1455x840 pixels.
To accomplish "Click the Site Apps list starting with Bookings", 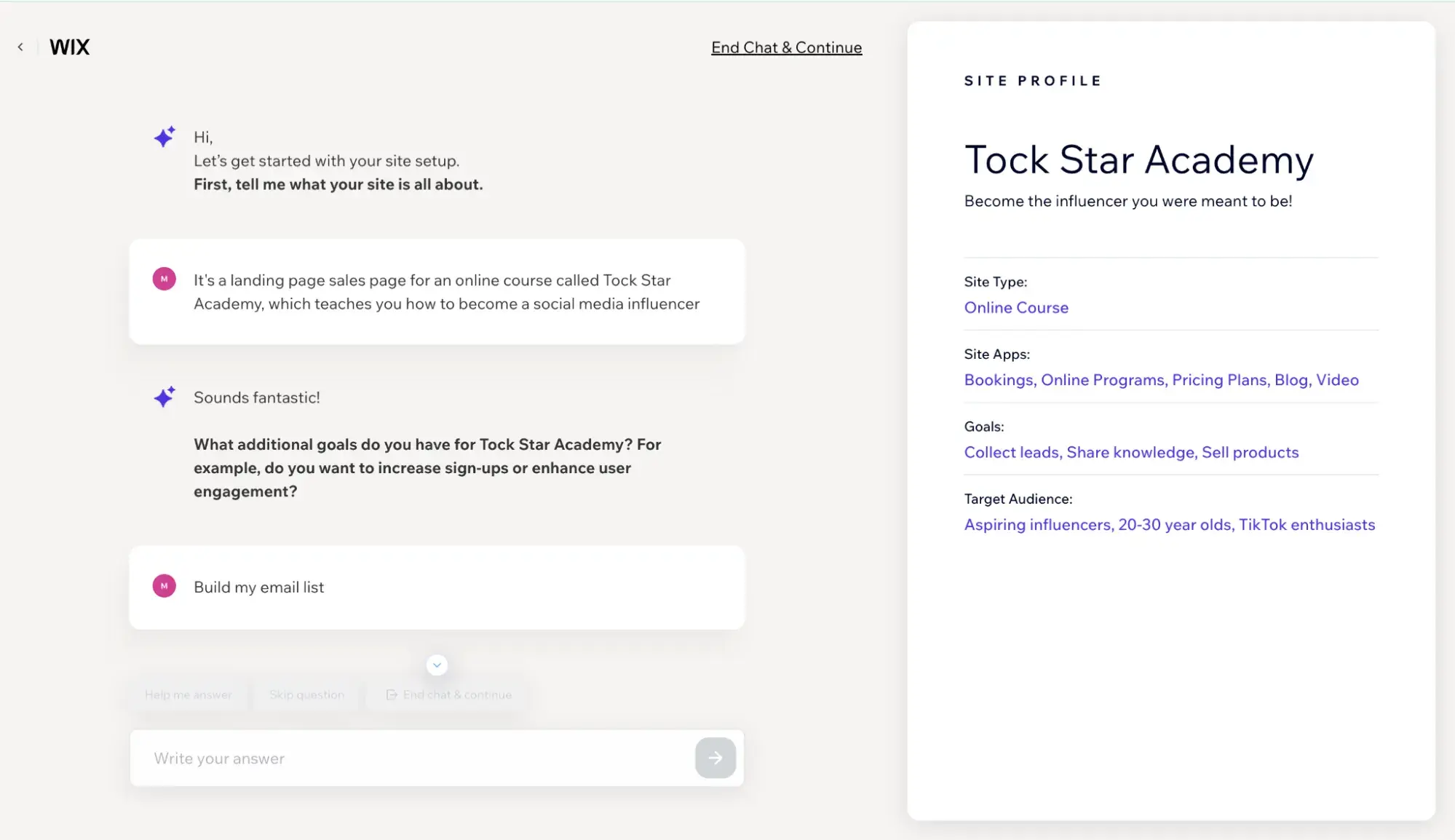I will (x=1161, y=380).
